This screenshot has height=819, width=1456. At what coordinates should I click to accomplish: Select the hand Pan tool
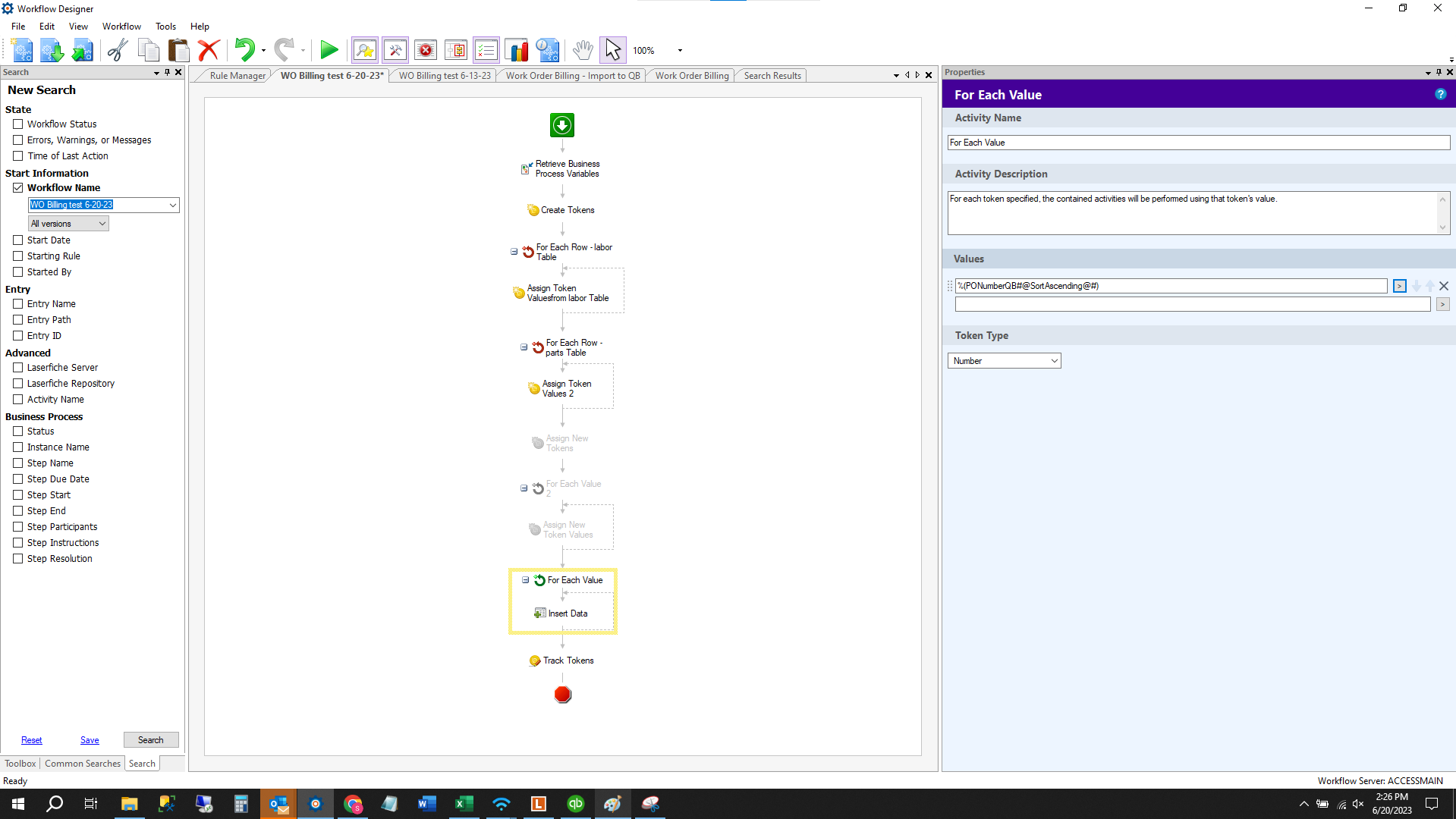[x=582, y=51]
